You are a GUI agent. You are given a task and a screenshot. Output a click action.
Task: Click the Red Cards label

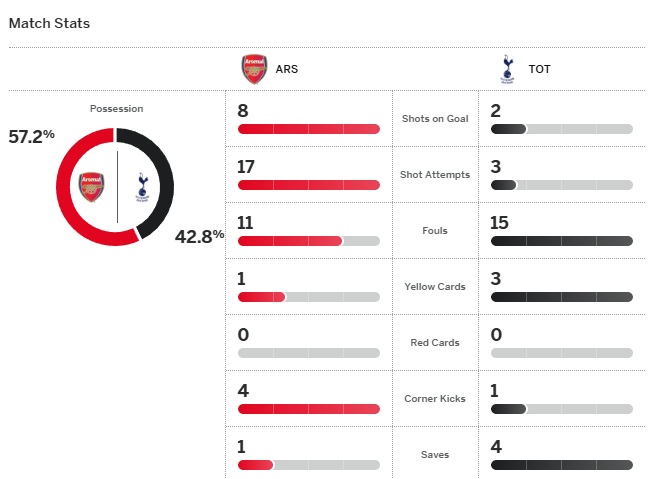click(x=435, y=343)
